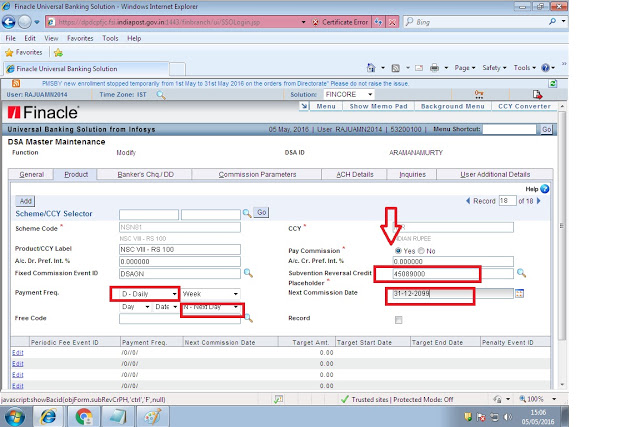
Task: Open the Day dropdown
Action: point(136,307)
